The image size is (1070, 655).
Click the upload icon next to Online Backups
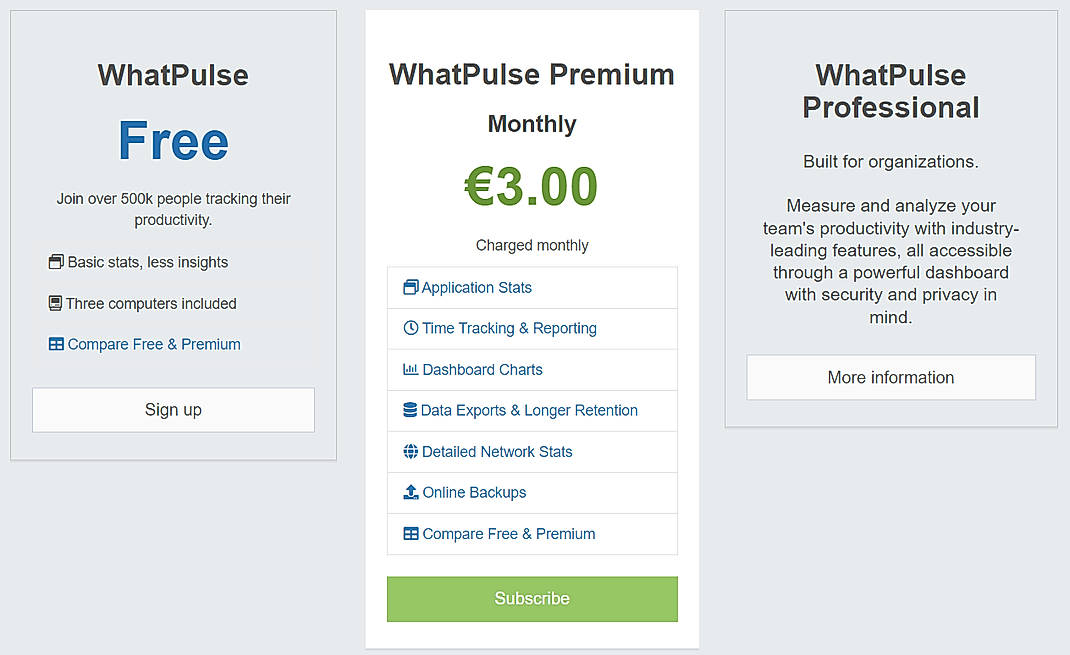pyautogui.click(x=411, y=492)
